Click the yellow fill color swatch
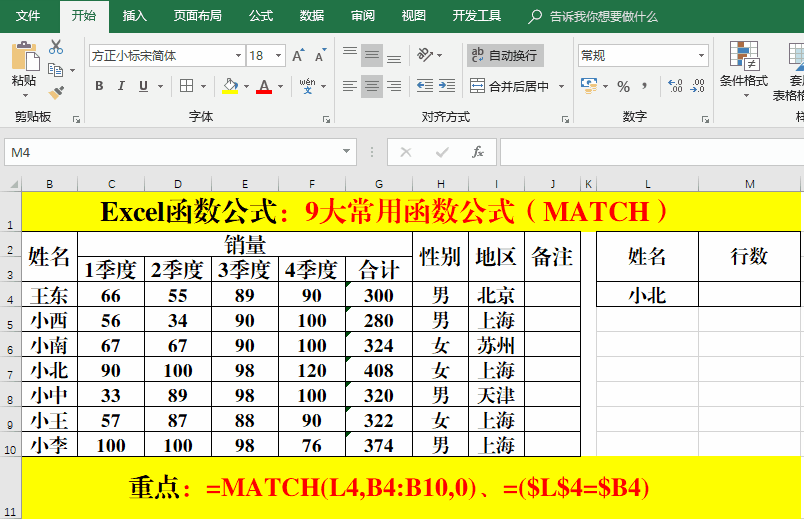804x519 pixels. tap(230, 86)
